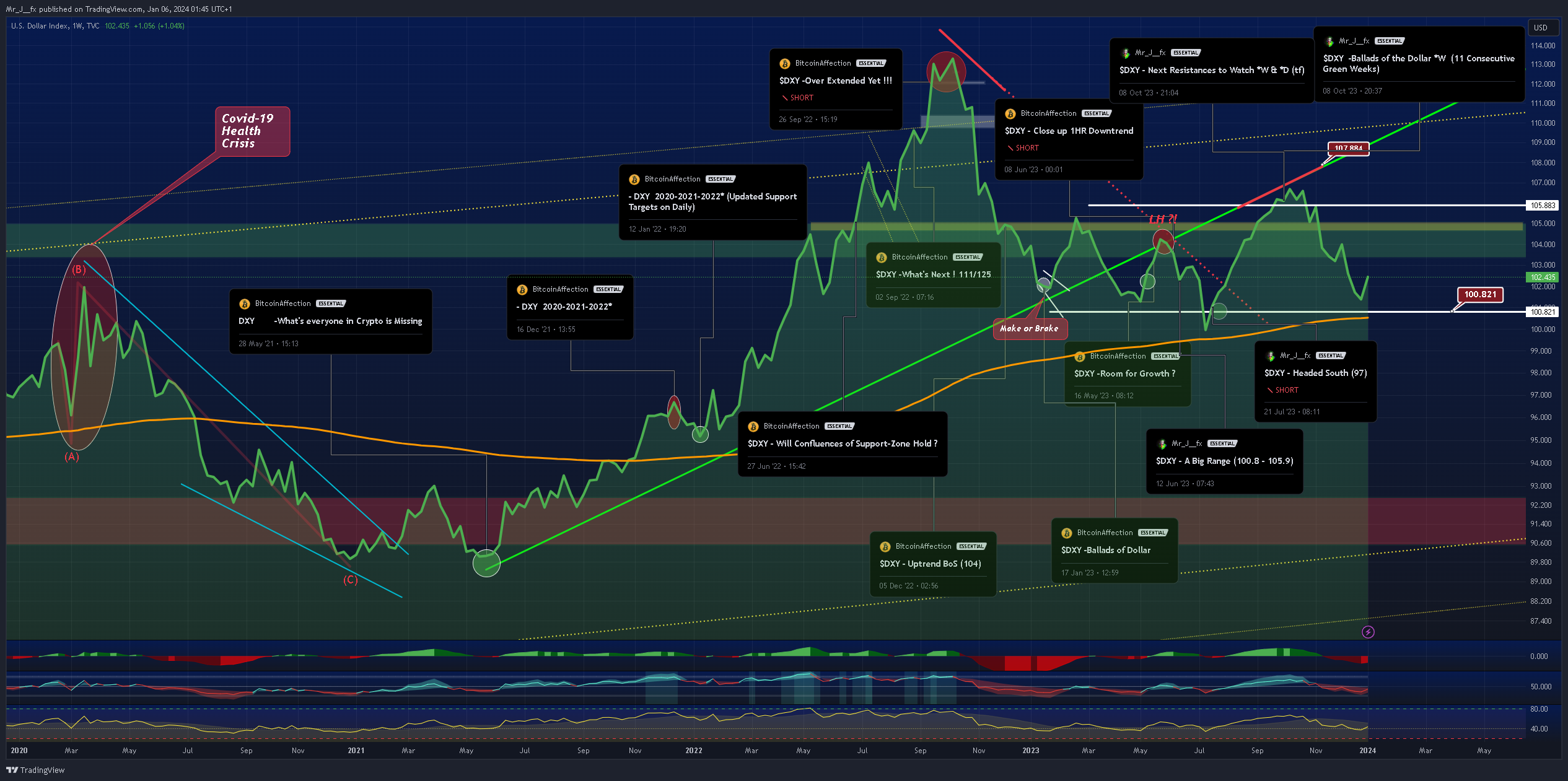Click the Mr_J__fx avatar on 'A Big Range' card
The width and height of the screenshot is (1568, 781).
click(x=1162, y=444)
